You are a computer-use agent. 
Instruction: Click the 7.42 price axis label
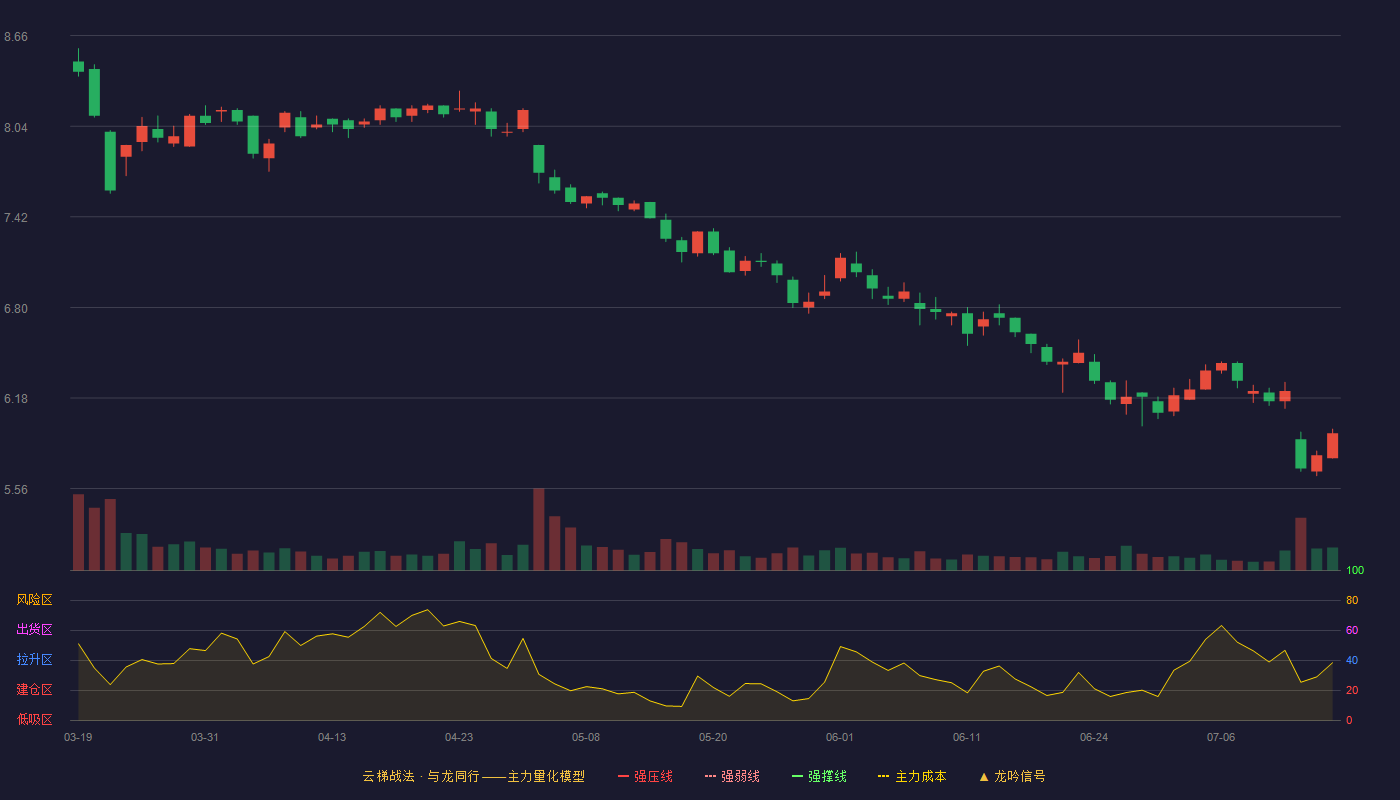click(16, 218)
